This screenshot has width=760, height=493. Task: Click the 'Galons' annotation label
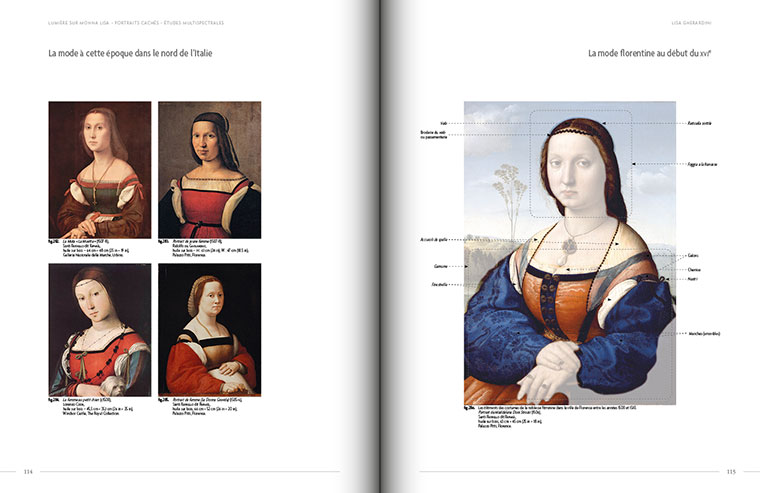coord(693,256)
